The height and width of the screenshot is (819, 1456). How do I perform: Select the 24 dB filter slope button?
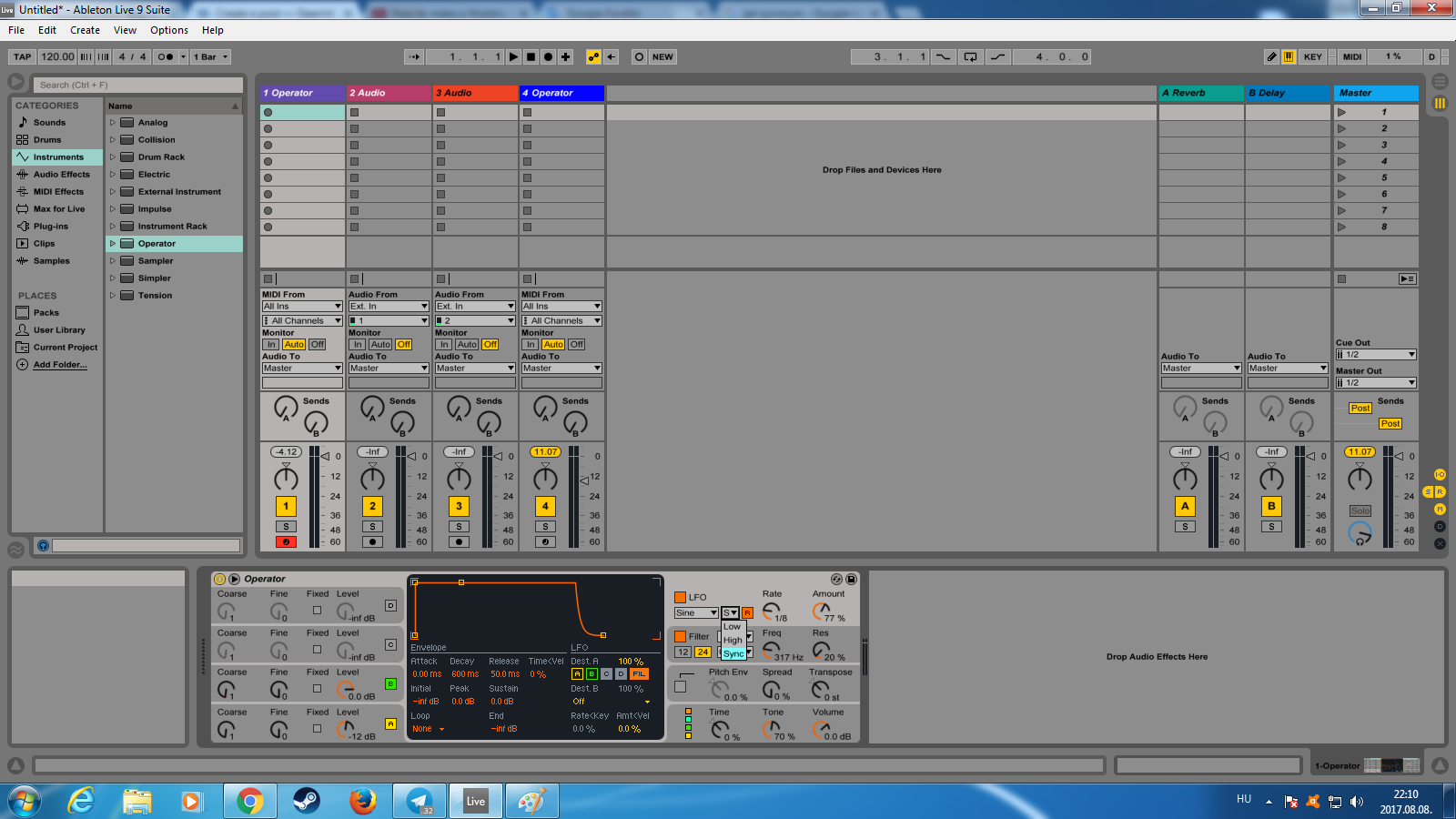(703, 652)
